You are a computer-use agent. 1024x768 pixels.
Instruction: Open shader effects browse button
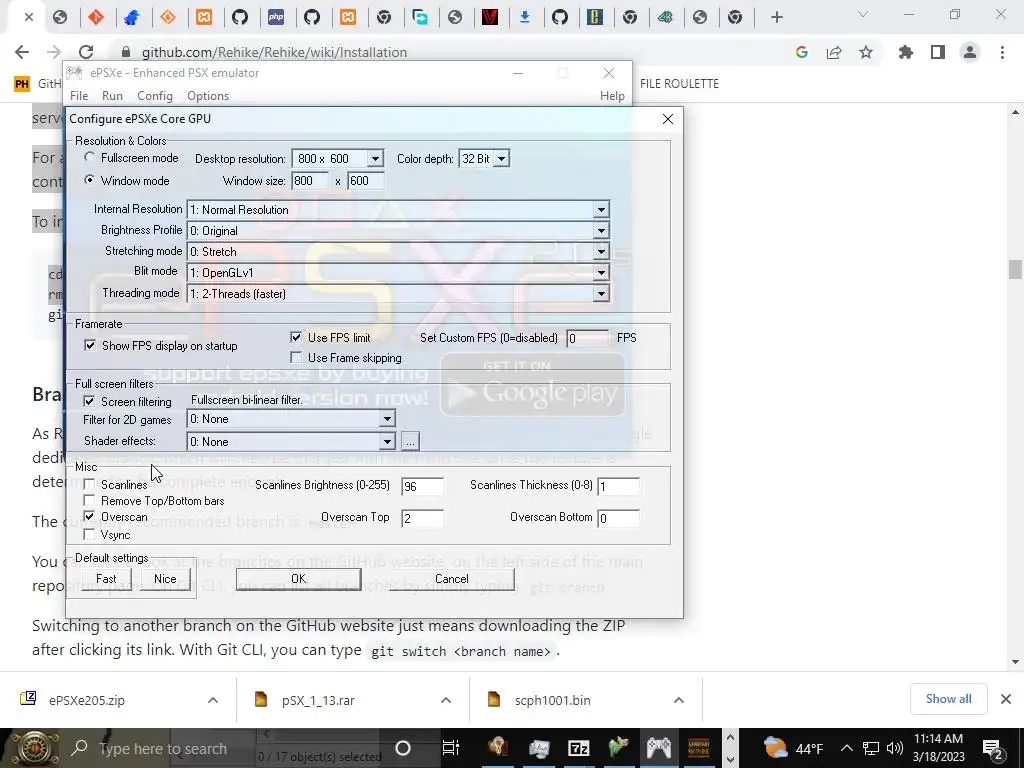pos(410,441)
